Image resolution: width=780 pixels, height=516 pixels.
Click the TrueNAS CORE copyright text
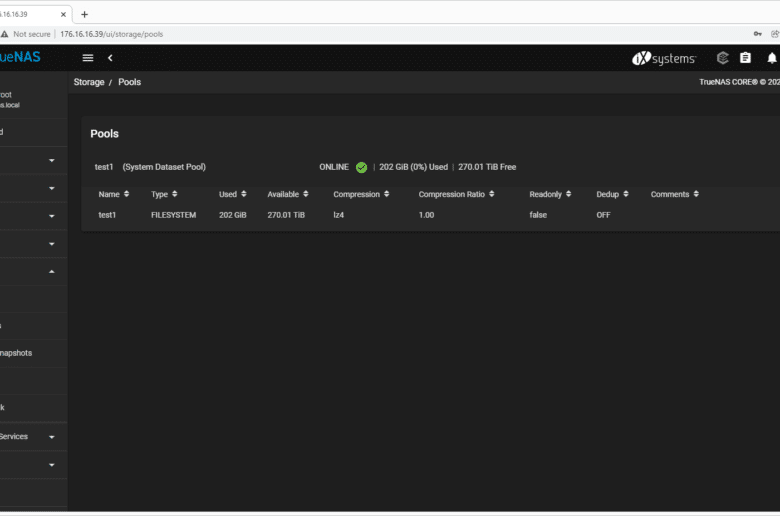pyautogui.click(x=739, y=82)
